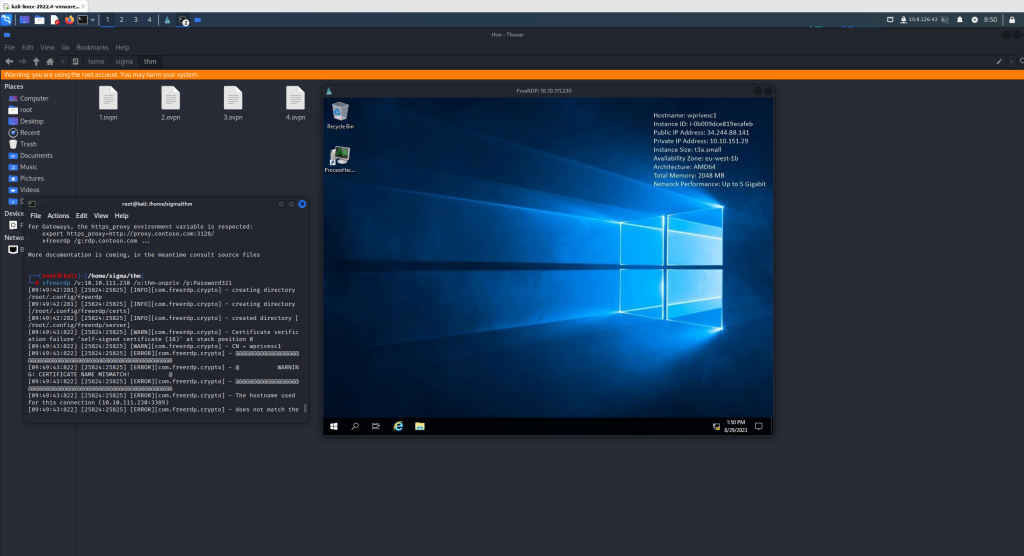Launch the file manager from the panel
The height and width of the screenshot is (556, 1024).
tap(39, 20)
